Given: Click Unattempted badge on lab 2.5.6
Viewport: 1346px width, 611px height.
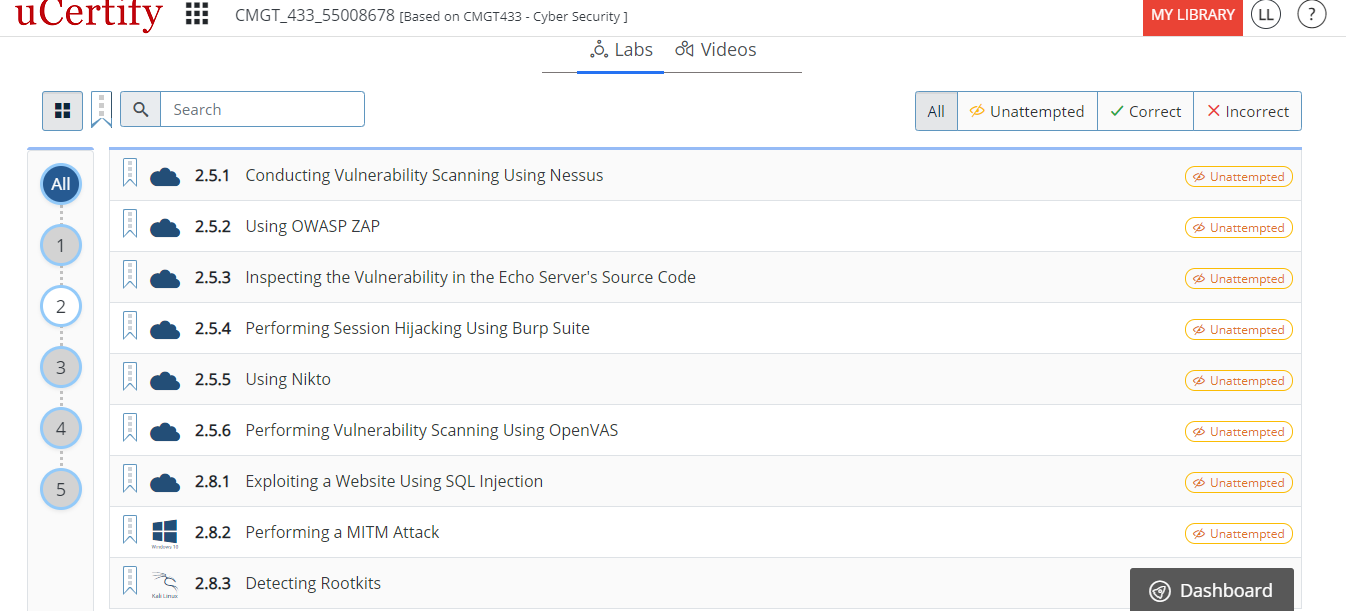Looking at the screenshot, I should point(1239,432).
